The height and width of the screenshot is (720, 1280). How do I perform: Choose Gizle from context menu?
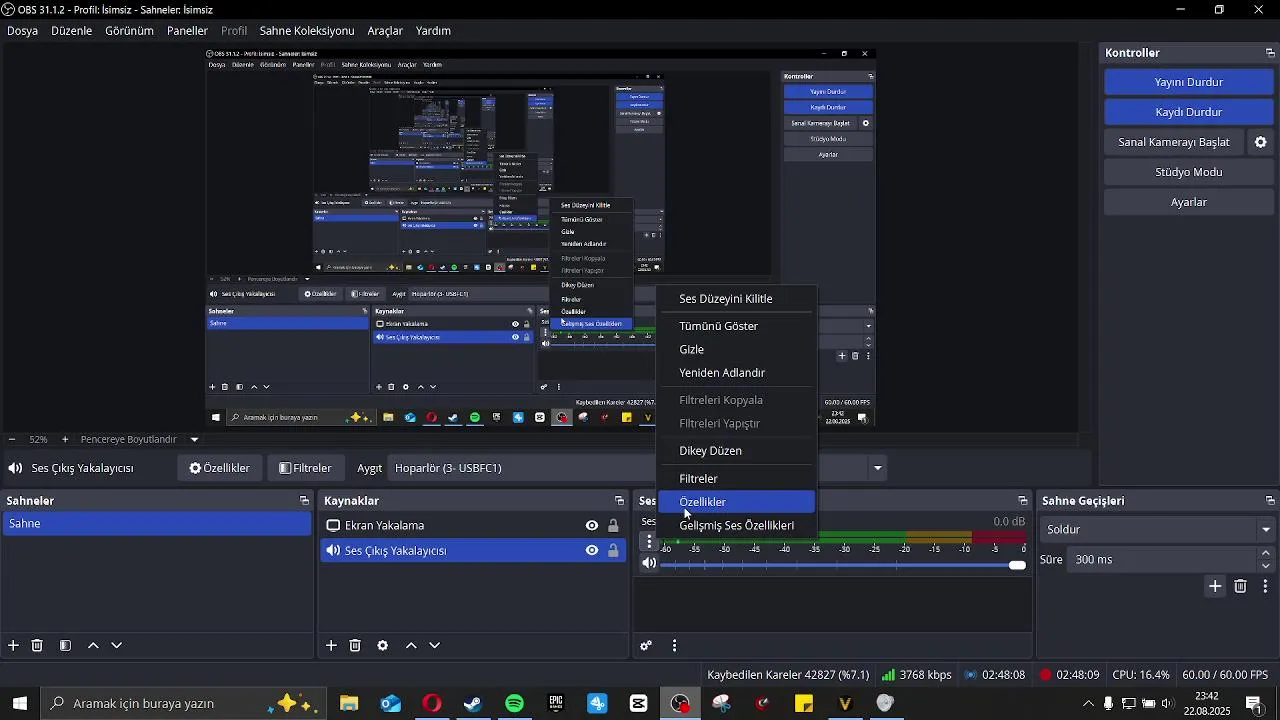pyautogui.click(x=737, y=350)
